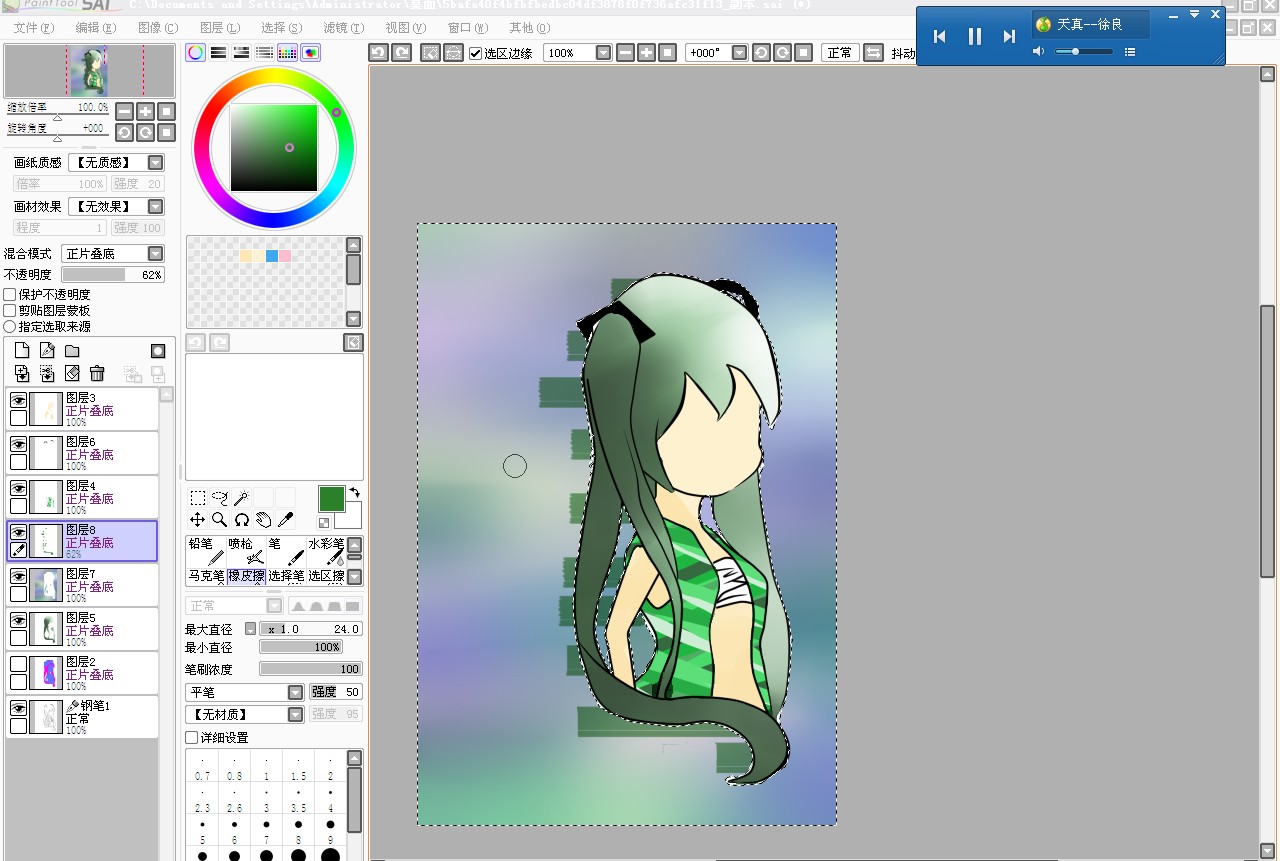Show hidden layer 图层2
Image resolution: width=1280 pixels, height=861 pixels.
tap(18, 664)
